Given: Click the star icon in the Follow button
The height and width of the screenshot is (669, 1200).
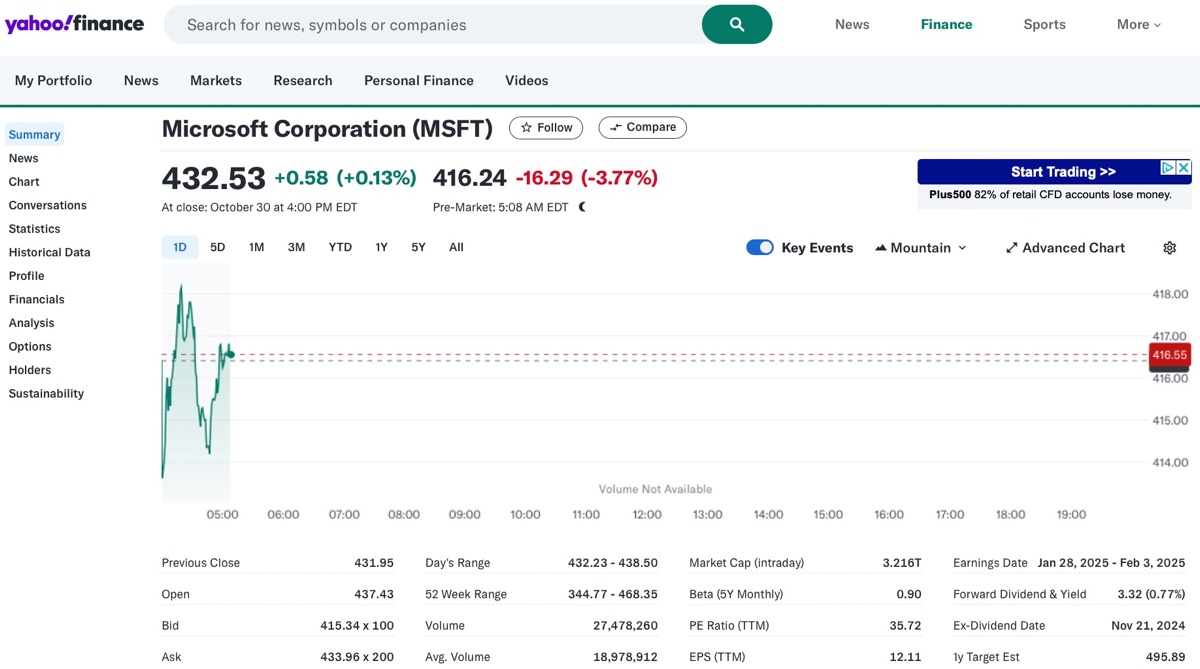Looking at the screenshot, I should point(525,127).
